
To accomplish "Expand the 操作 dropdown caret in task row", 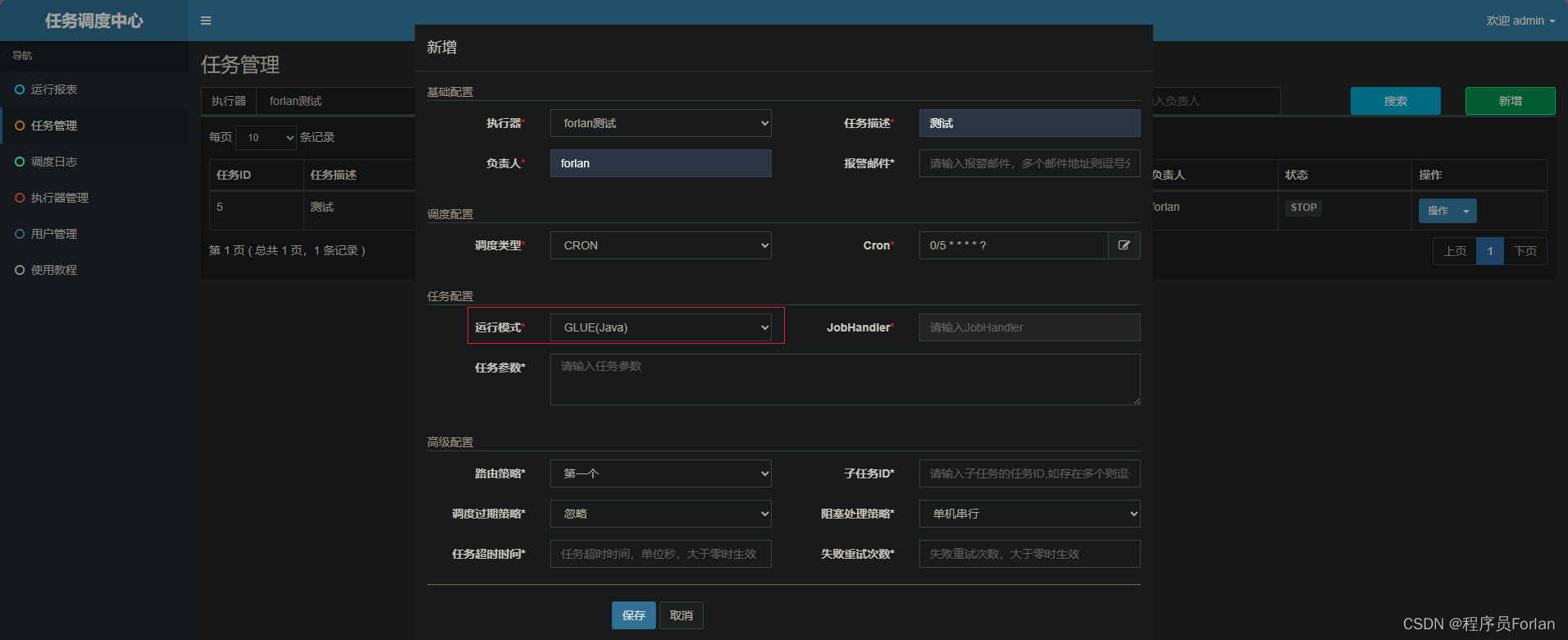I will click(1466, 211).
